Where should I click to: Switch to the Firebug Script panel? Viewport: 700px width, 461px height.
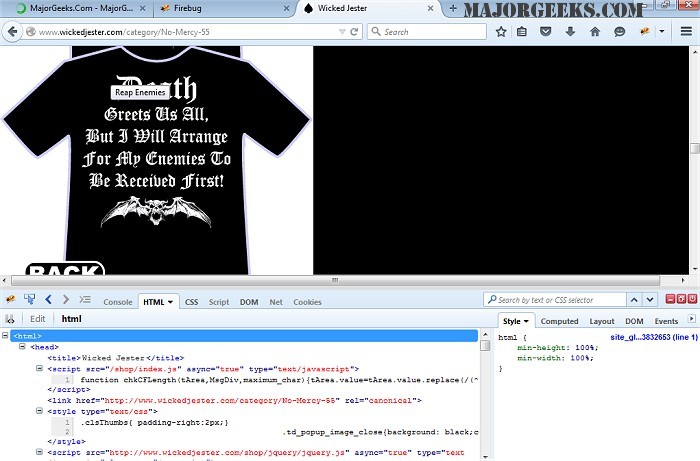219,302
